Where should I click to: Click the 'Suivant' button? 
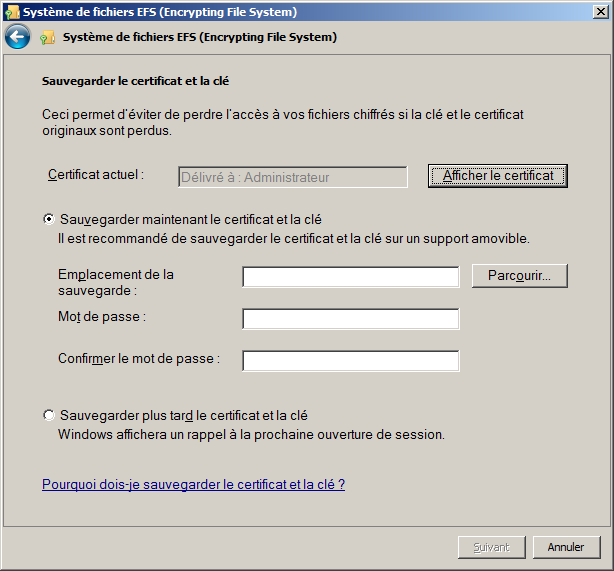pyautogui.click(x=491, y=547)
